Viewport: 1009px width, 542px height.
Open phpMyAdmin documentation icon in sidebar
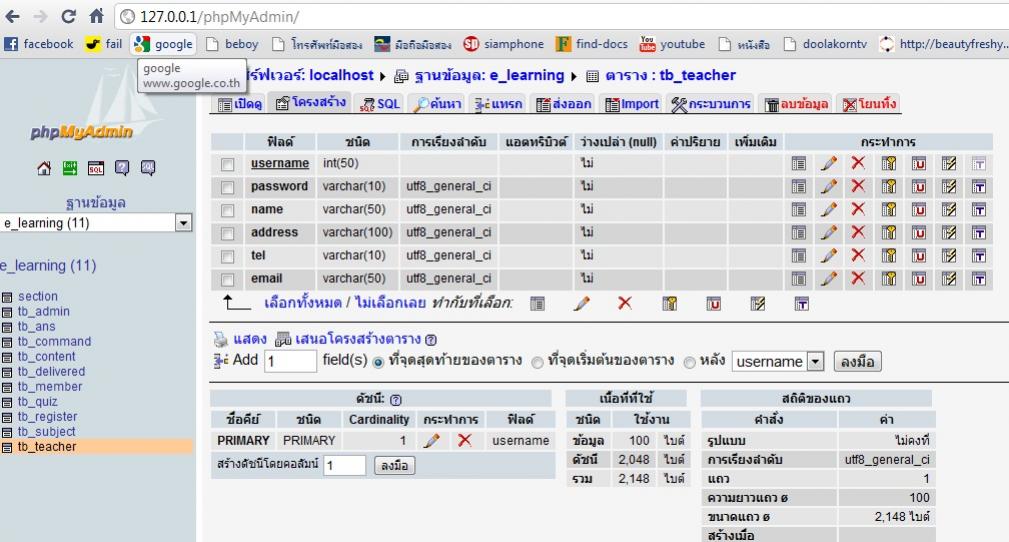click(122, 169)
